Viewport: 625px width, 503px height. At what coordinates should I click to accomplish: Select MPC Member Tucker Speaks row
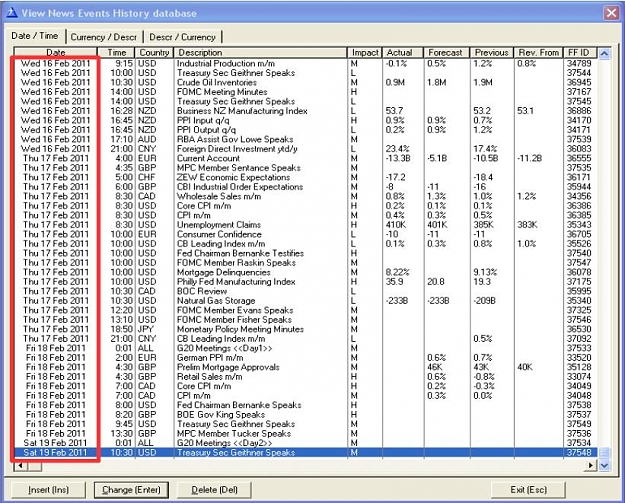[305, 434]
